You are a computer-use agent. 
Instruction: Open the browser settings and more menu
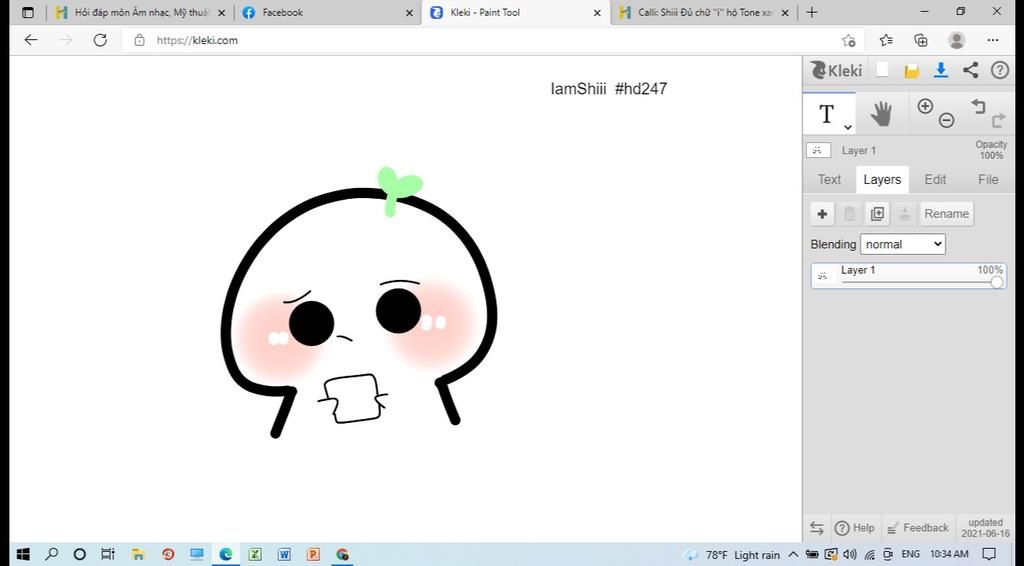tap(993, 40)
